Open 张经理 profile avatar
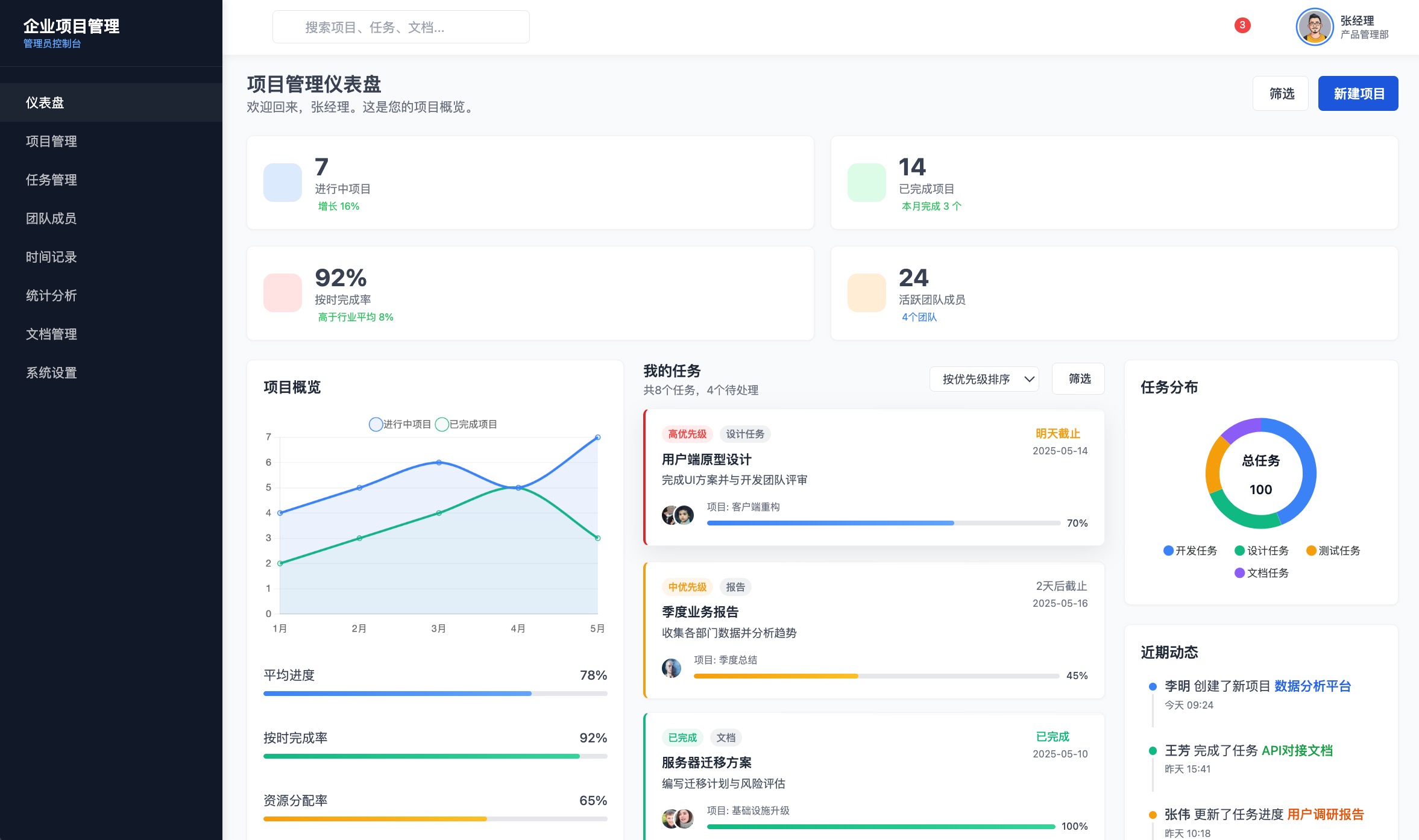1419x840 pixels. (x=1314, y=27)
